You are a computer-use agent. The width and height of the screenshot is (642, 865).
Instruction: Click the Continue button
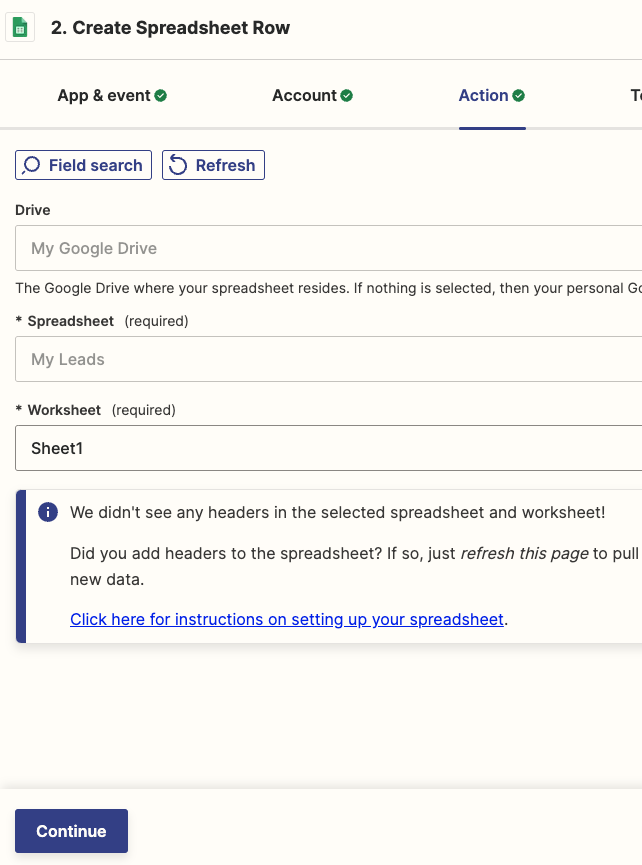tap(71, 831)
